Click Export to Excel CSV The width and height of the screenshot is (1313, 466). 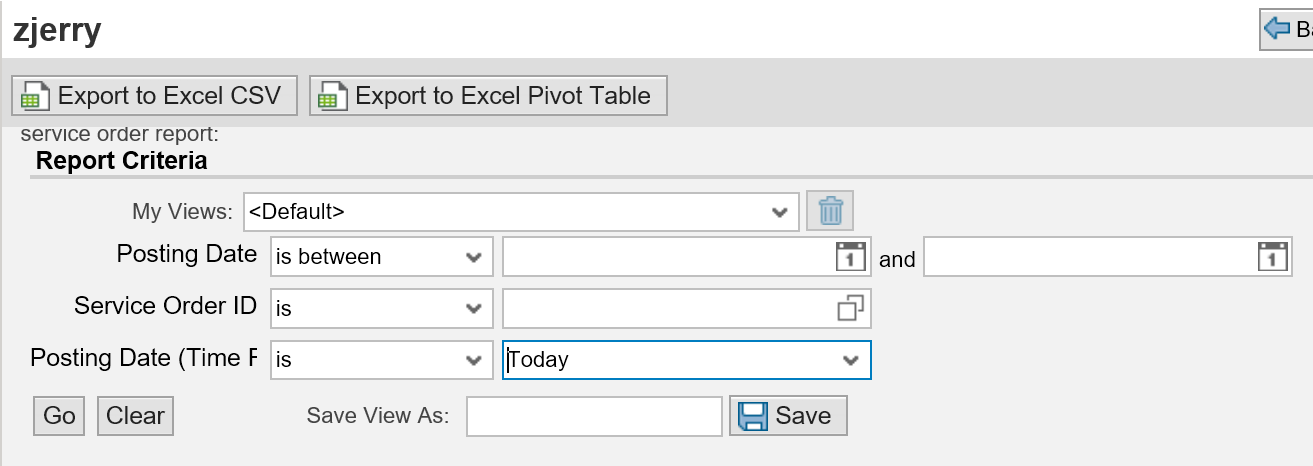pyautogui.click(x=154, y=96)
